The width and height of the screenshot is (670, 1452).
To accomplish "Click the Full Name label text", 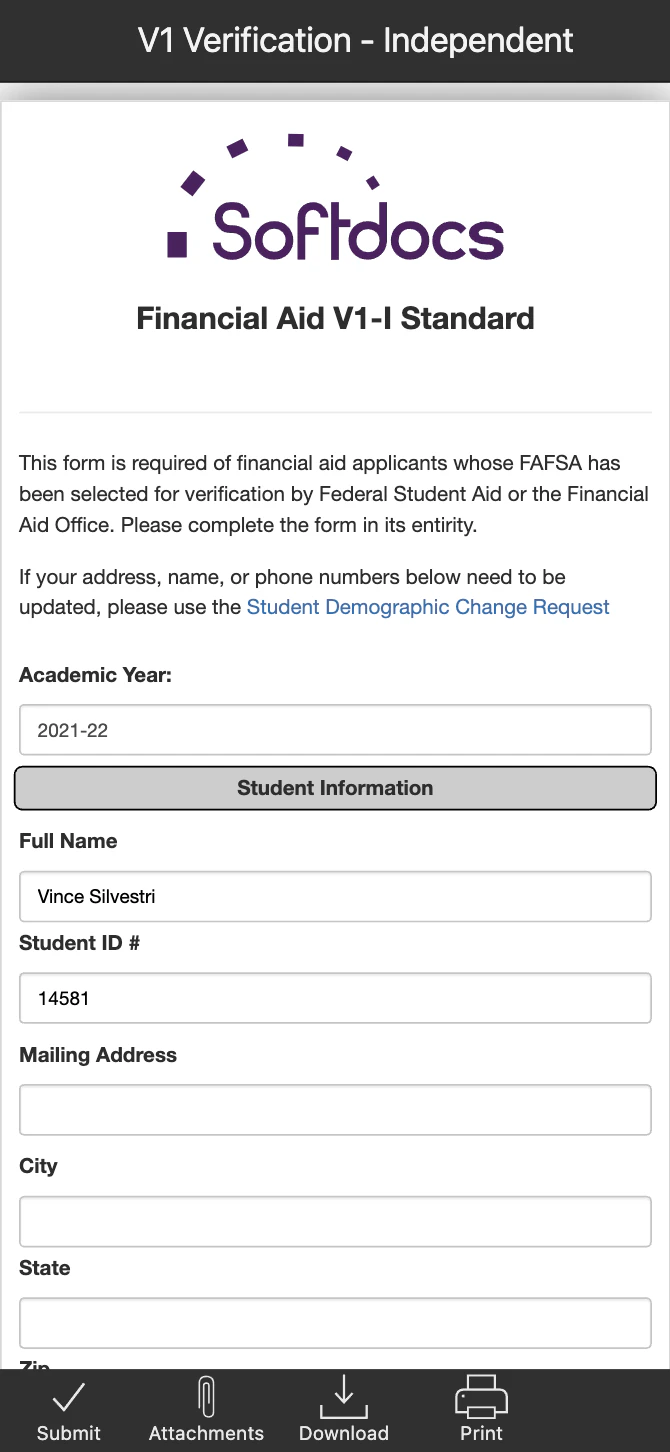I will (x=68, y=841).
